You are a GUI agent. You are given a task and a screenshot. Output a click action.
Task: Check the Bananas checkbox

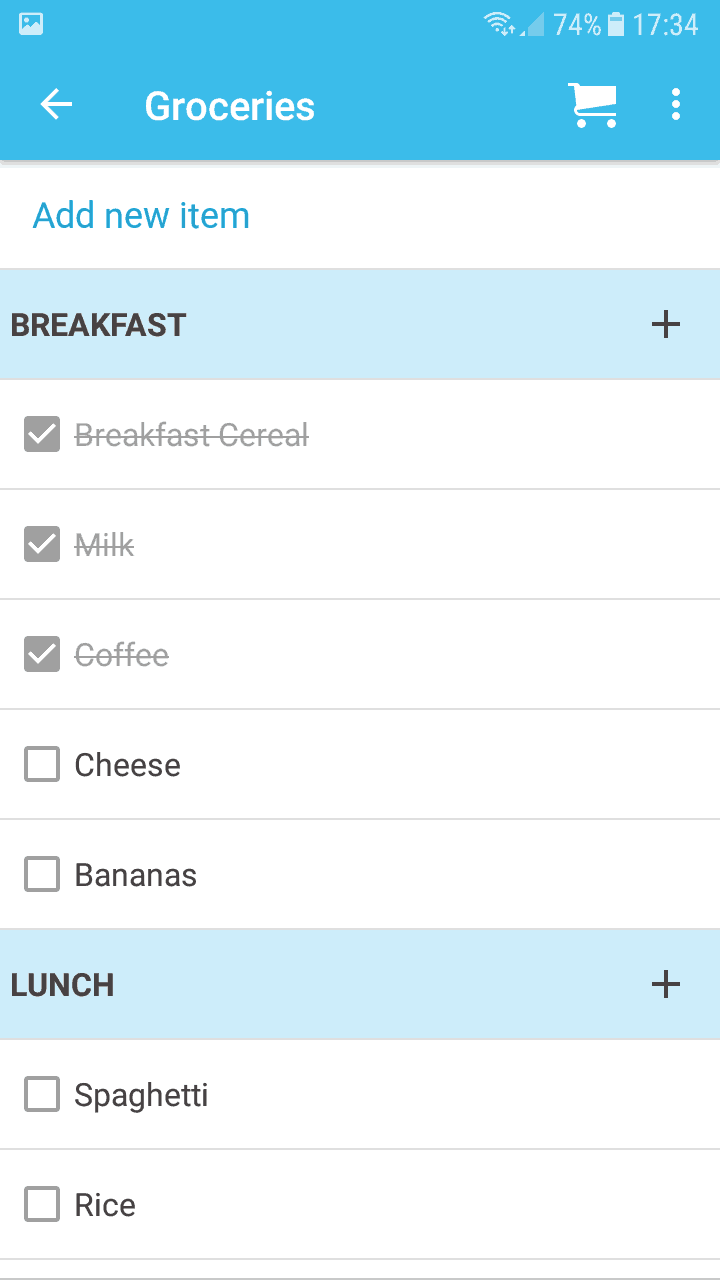pos(42,875)
